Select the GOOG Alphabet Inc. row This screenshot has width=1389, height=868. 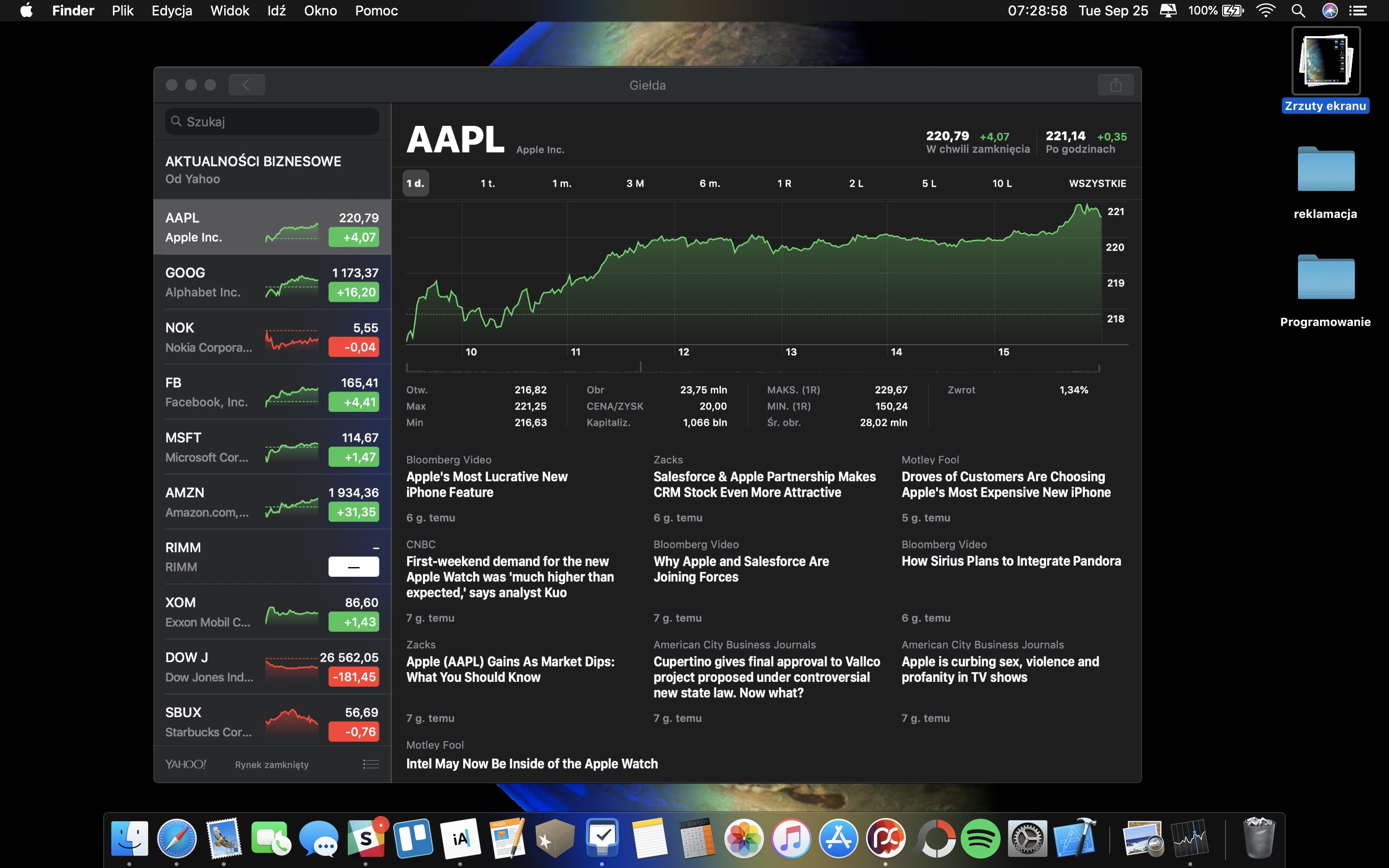click(272, 283)
